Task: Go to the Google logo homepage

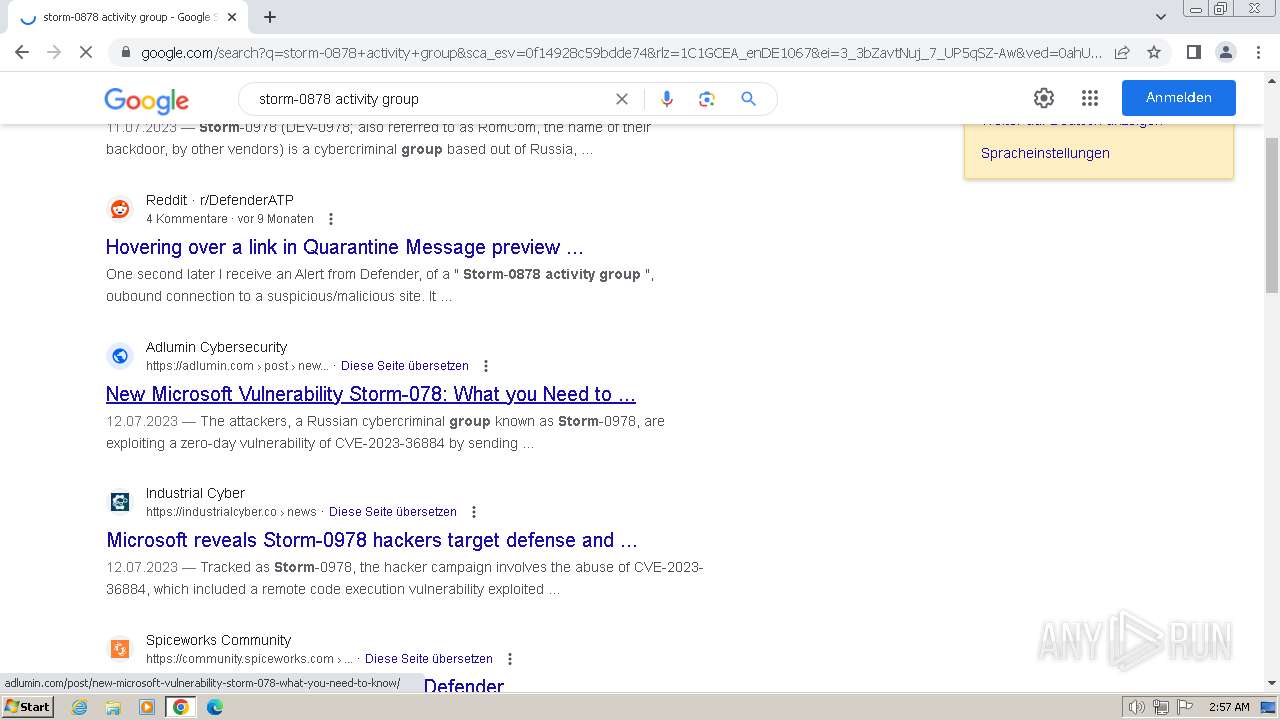Action: coord(146,100)
